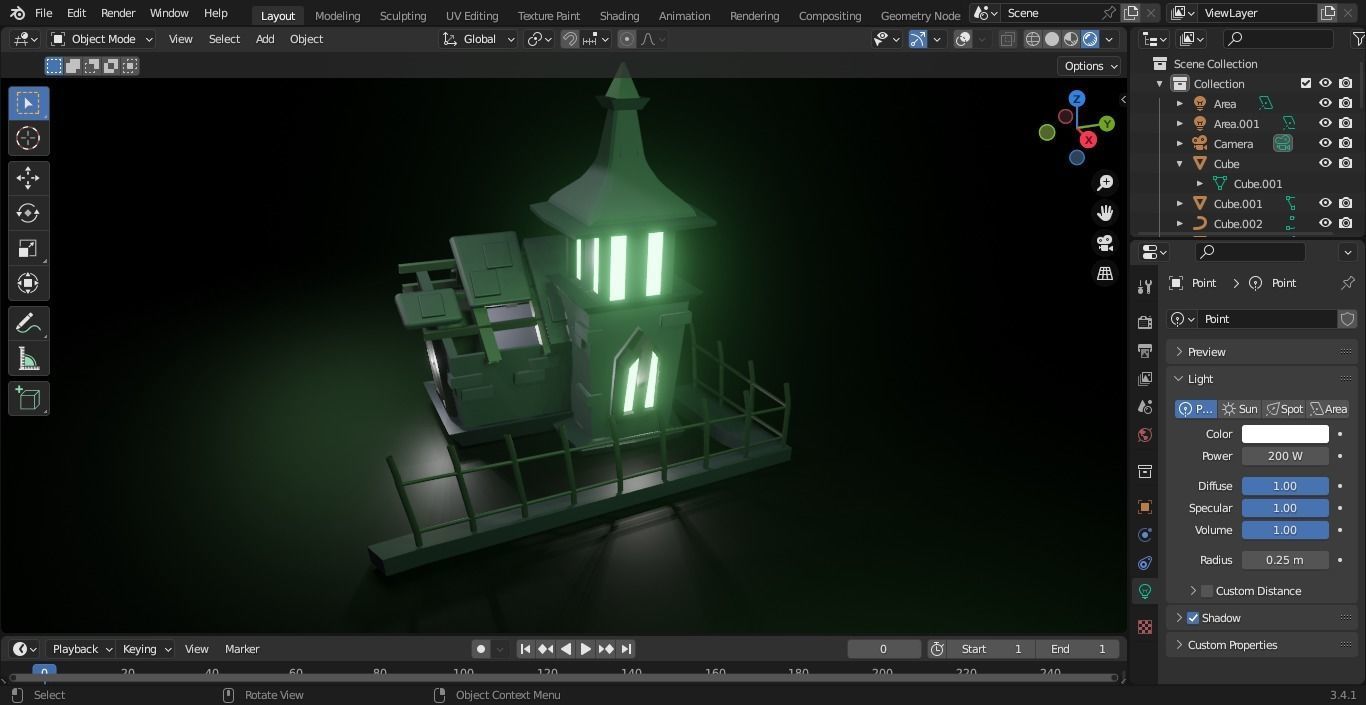Select the Scale tool
Screen dimensions: 1366x705
click(x=28, y=248)
